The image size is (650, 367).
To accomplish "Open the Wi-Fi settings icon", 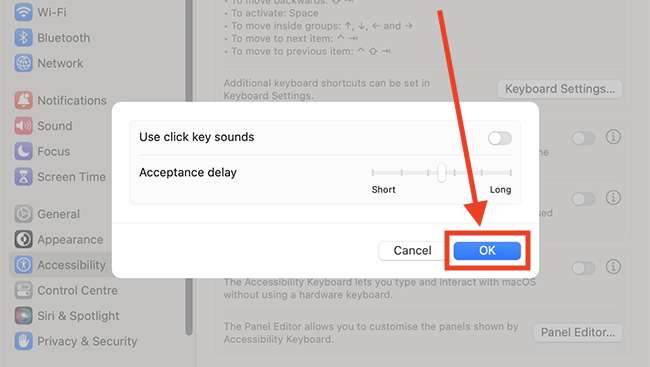I will point(24,12).
